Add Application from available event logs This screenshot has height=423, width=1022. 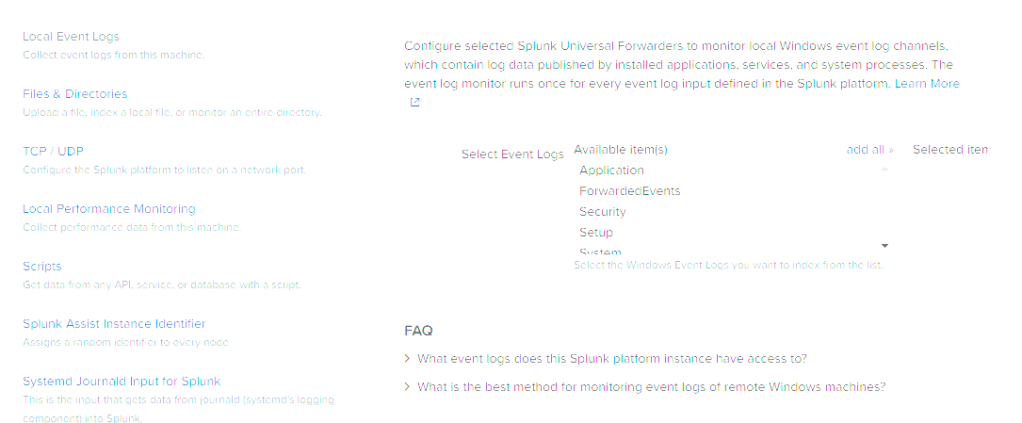tap(611, 171)
